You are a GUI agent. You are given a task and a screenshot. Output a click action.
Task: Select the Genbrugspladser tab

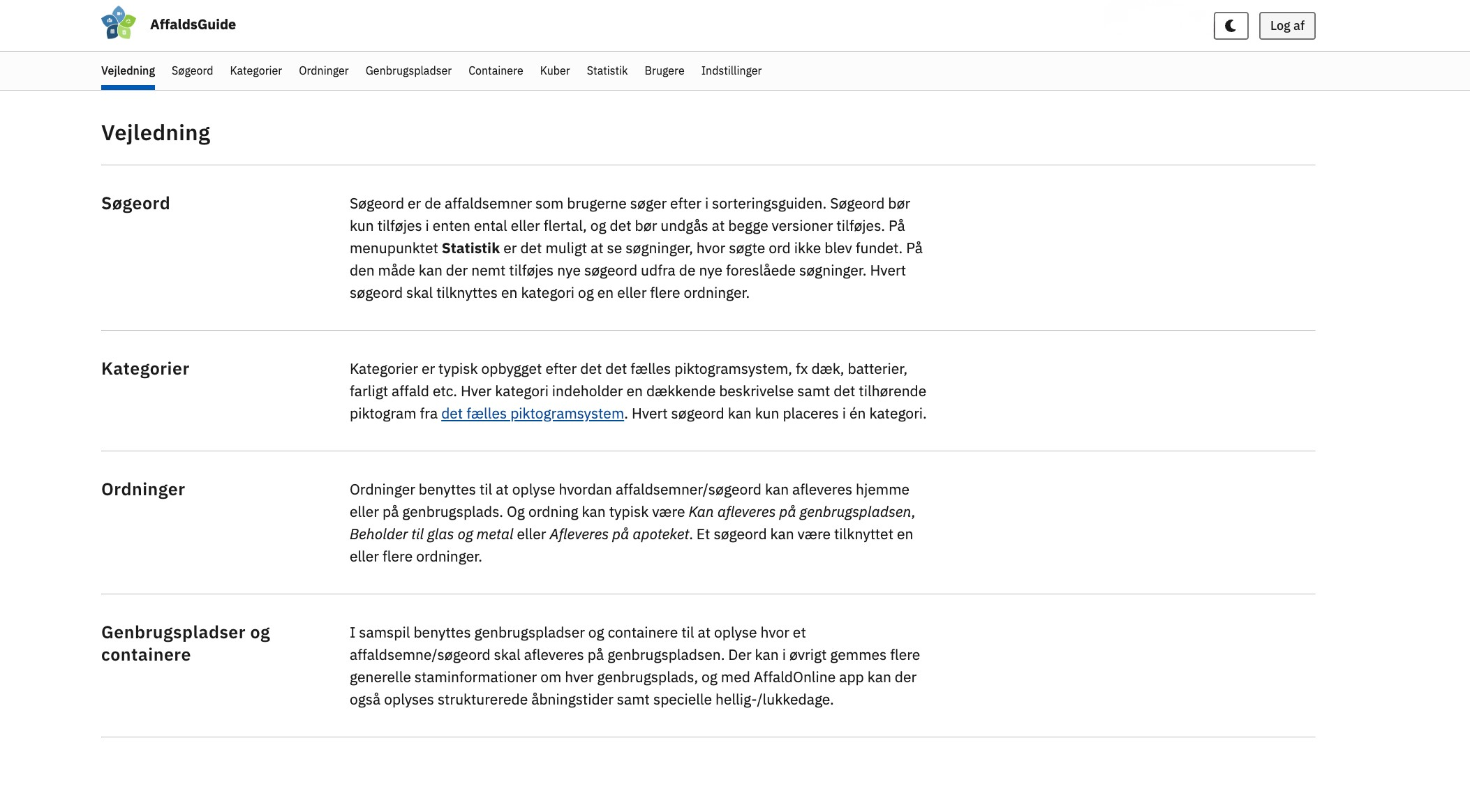tap(408, 70)
